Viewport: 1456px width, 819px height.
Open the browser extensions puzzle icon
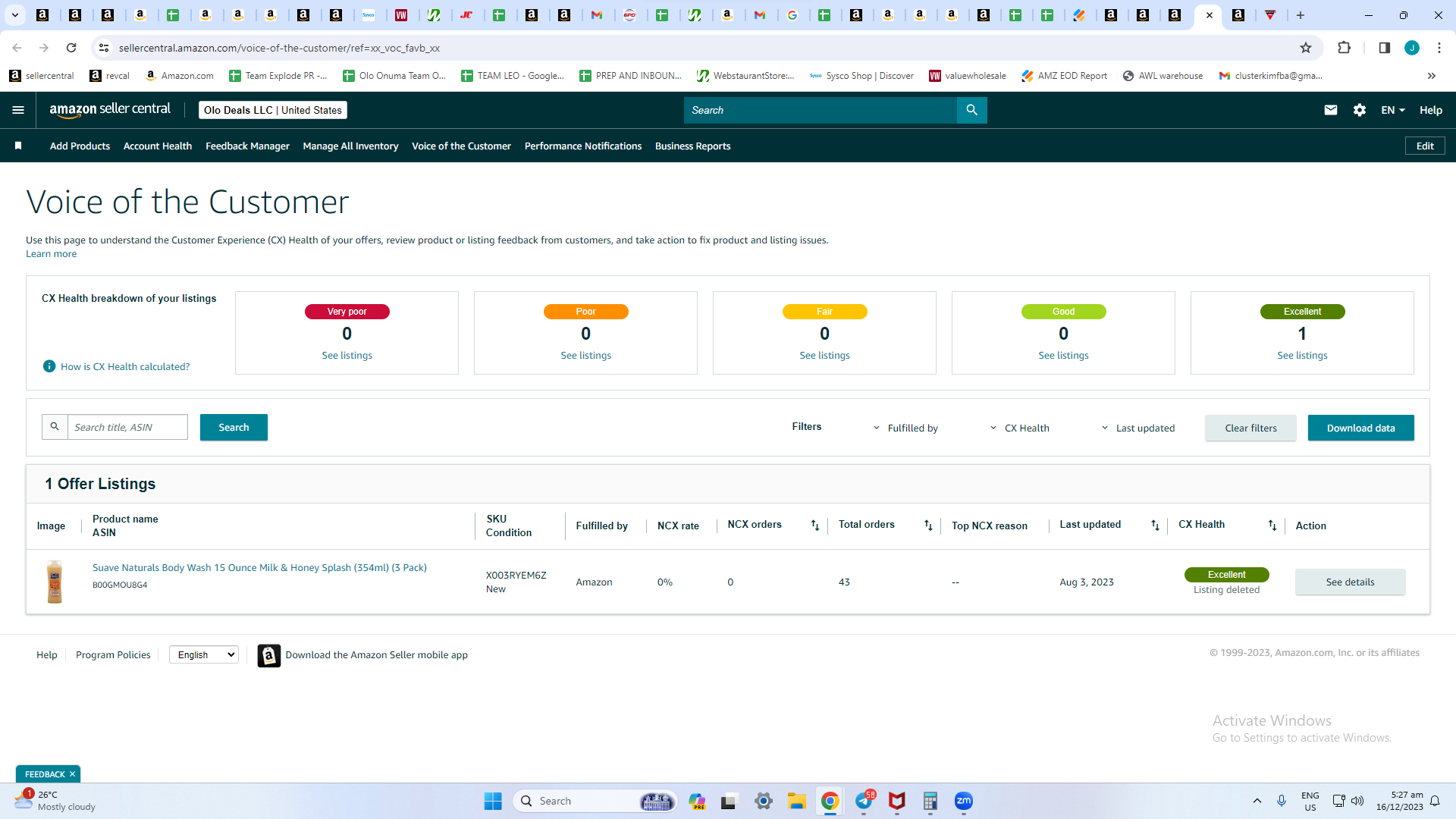click(1344, 48)
